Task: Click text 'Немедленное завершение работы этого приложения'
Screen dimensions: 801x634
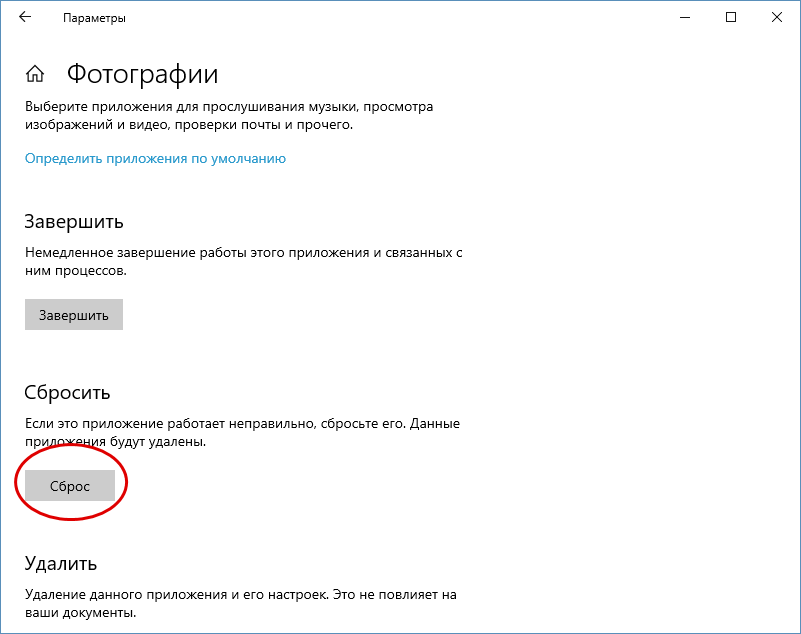Action: [197, 253]
